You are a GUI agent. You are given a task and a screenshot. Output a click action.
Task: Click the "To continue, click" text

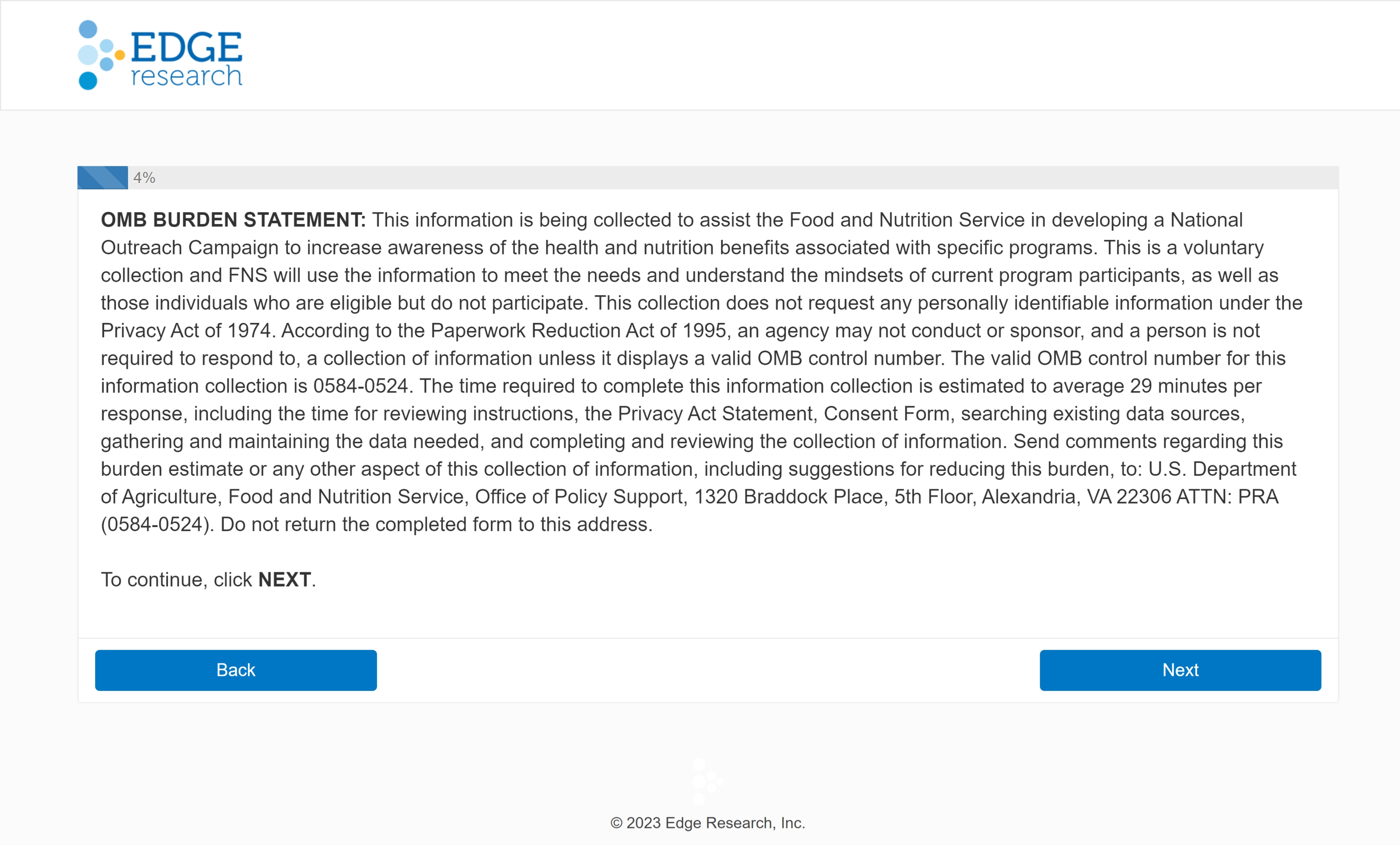(x=176, y=579)
